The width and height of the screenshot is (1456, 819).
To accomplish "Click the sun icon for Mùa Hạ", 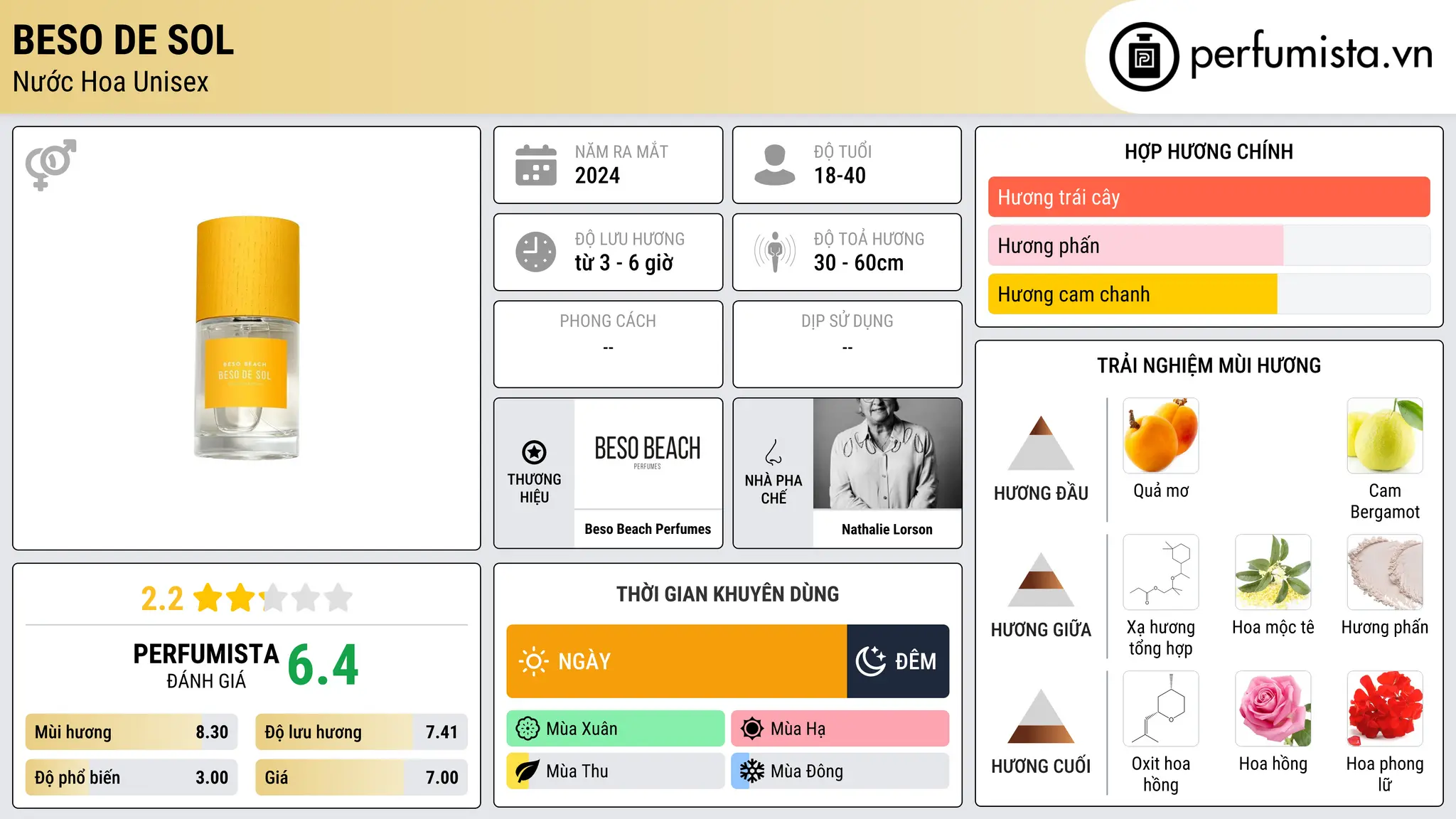I will (752, 729).
